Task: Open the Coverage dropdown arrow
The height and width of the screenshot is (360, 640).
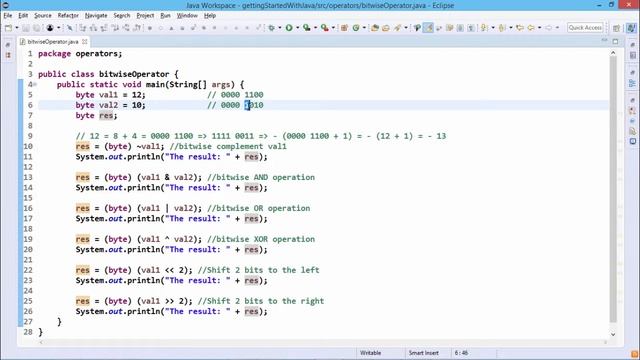Action: (316, 28)
